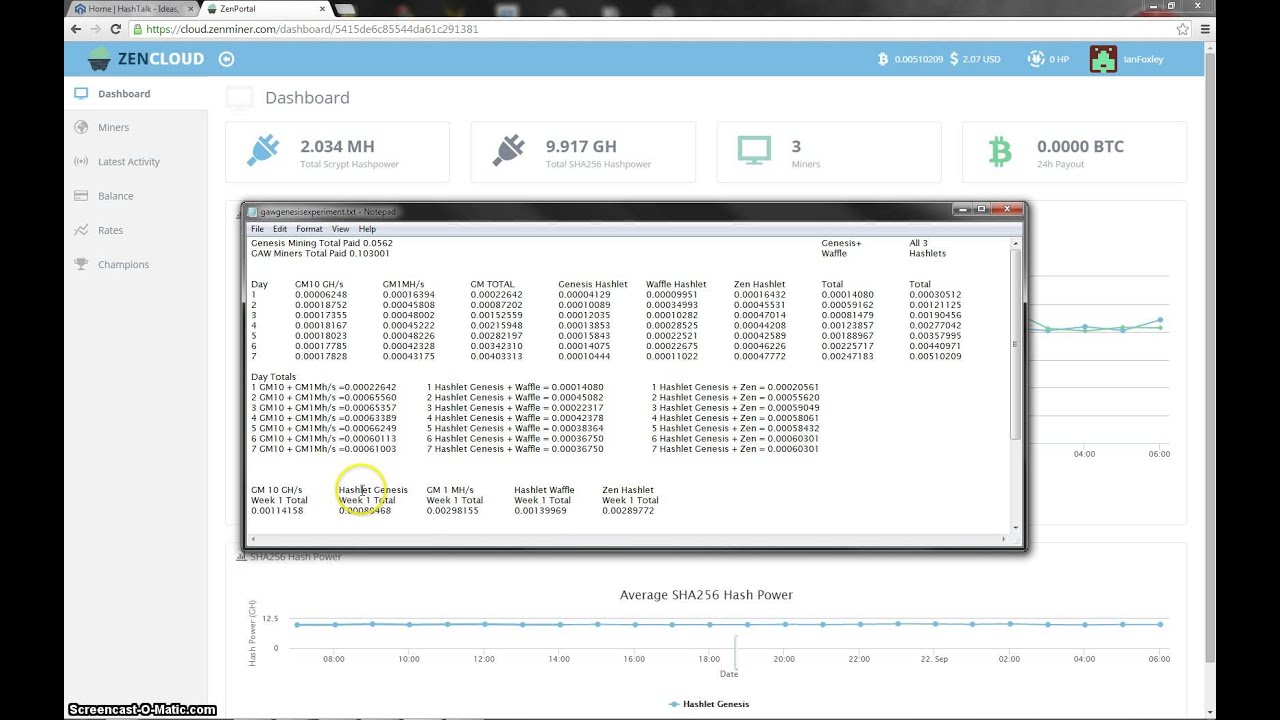Close the HashTalk browser tab
This screenshot has width=1280, height=720.
coord(192,9)
